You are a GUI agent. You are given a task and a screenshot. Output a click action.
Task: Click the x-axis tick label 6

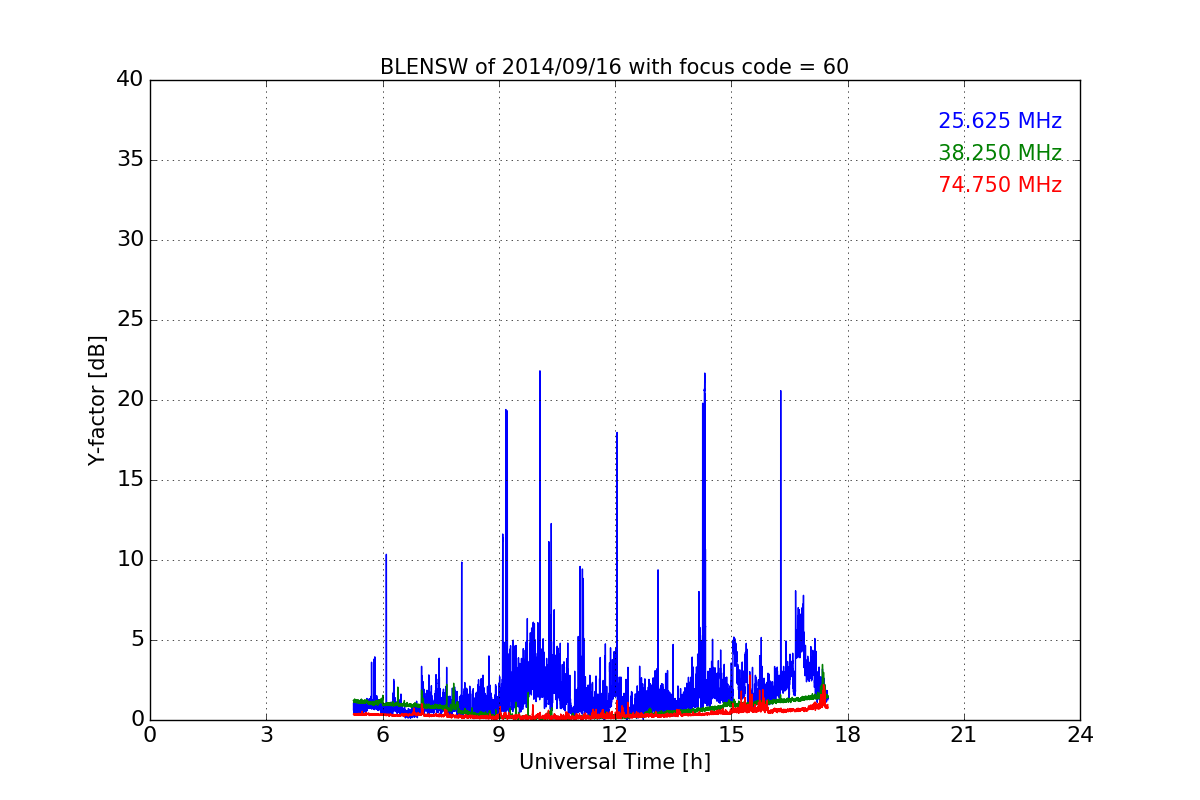pyautogui.click(x=383, y=734)
